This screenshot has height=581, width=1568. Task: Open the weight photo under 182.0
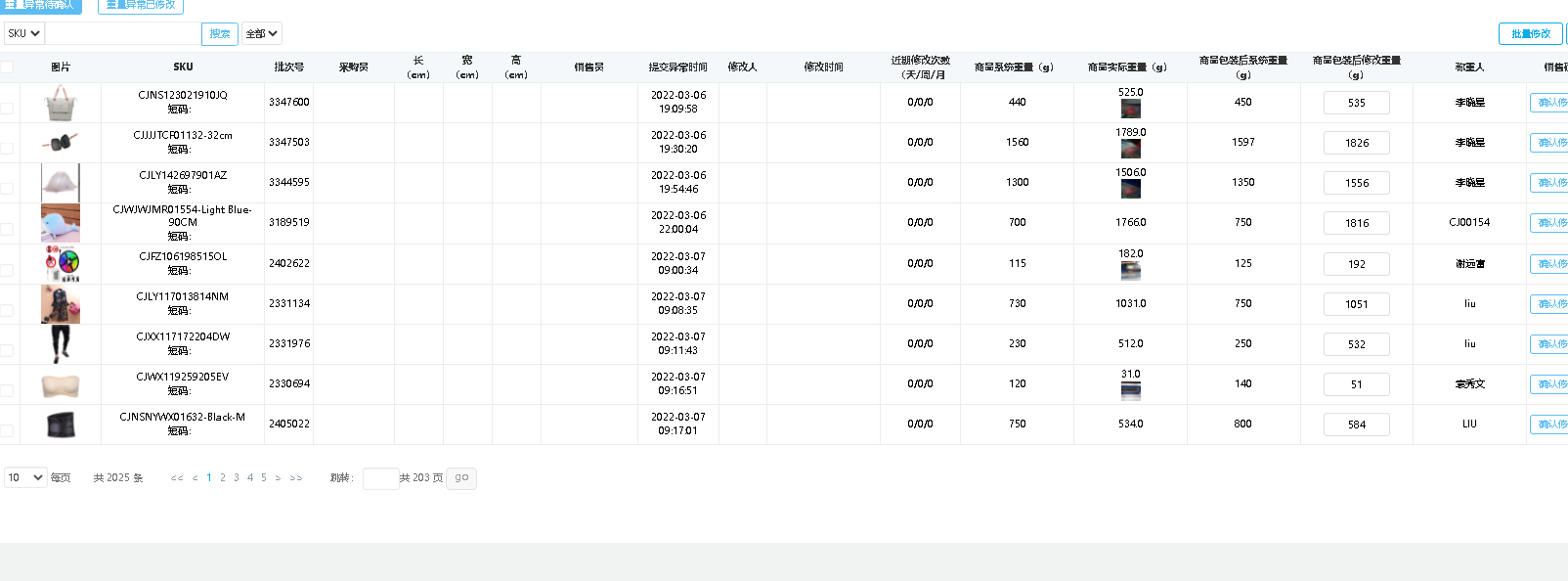(1130, 270)
